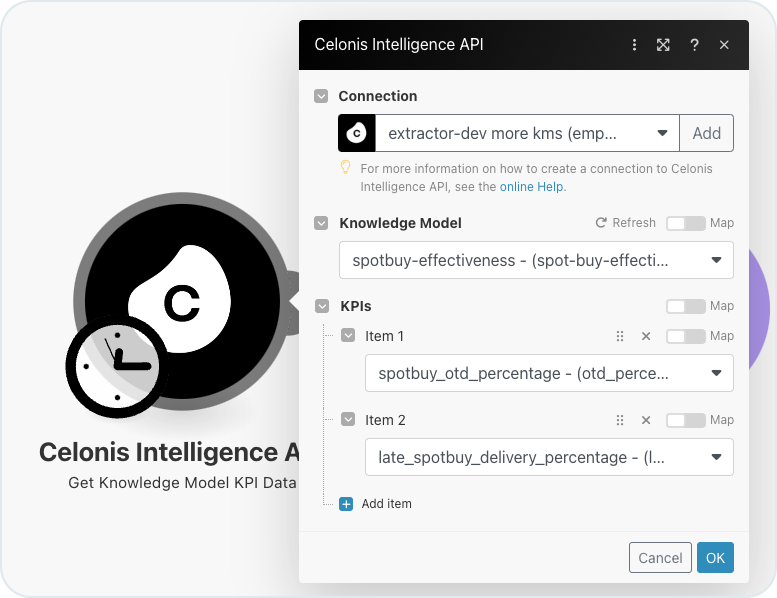
Task: Enable the Map switch for KPIs
Action: [685, 306]
